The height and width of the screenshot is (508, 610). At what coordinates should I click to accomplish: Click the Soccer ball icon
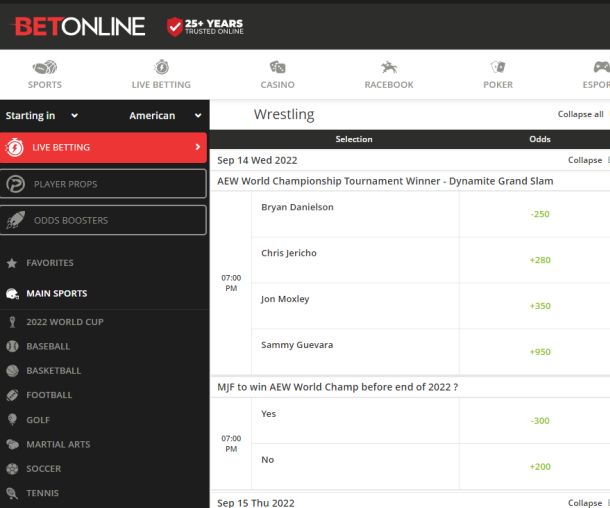coord(12,469)
